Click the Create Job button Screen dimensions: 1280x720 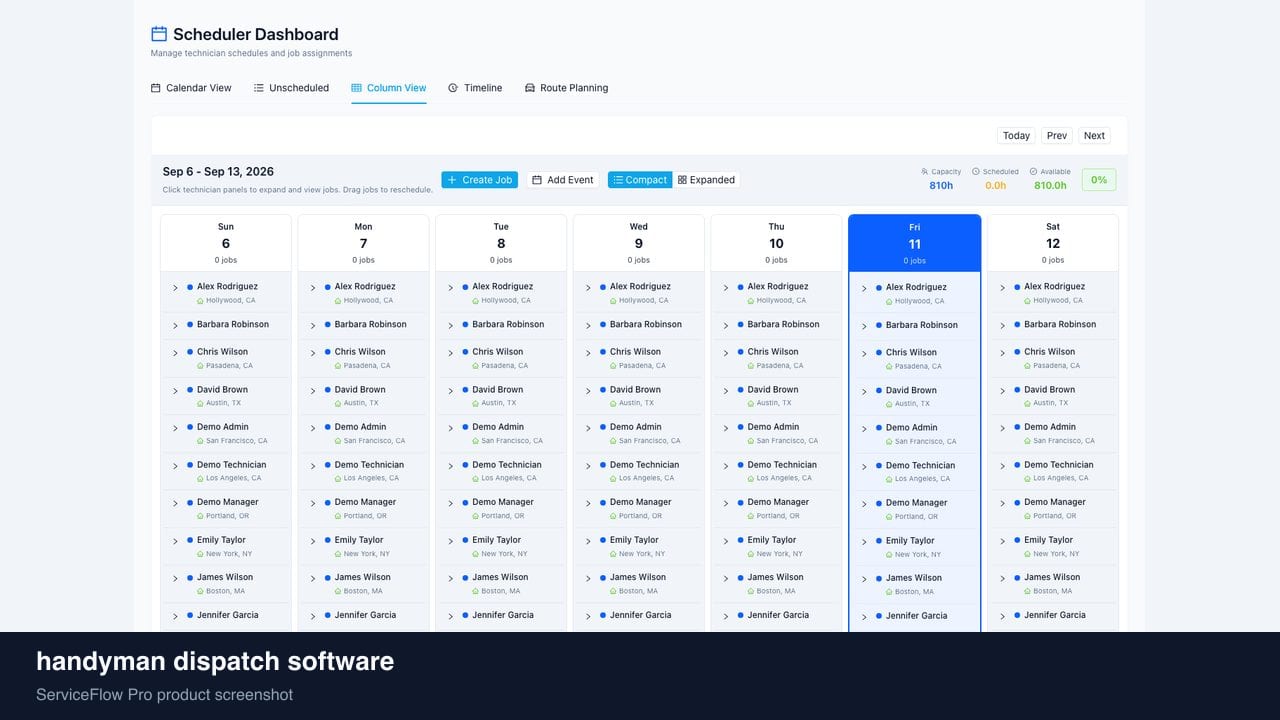click(x=480, y=180)
